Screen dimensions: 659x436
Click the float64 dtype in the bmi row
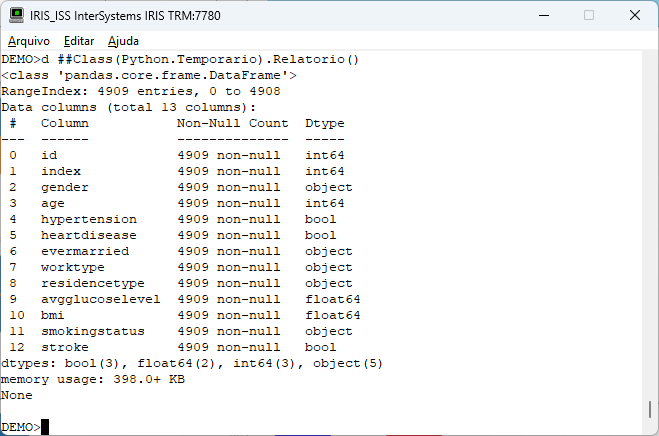pyautogui.click(x=333, y=315)
